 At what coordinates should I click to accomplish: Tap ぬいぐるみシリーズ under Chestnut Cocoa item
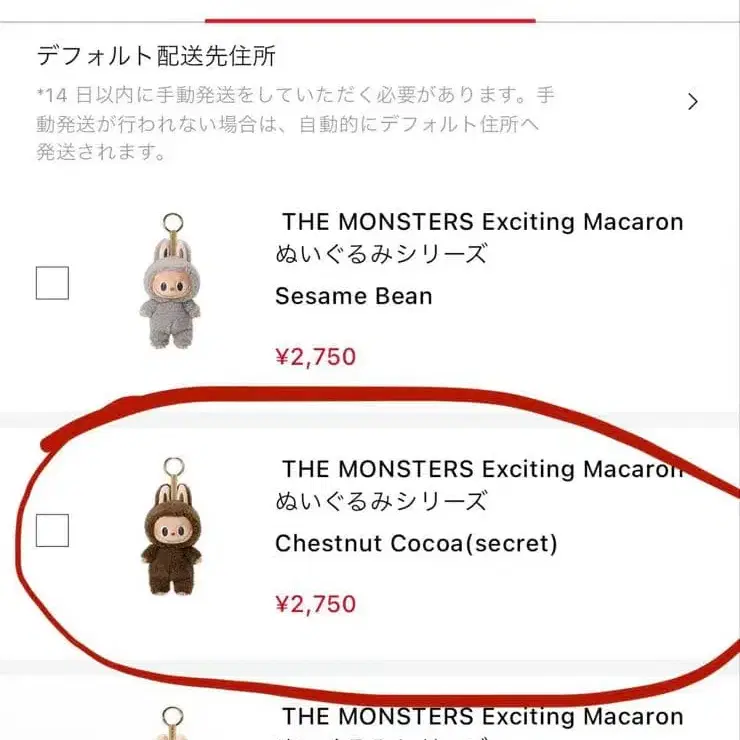click(x=381, y=501)
